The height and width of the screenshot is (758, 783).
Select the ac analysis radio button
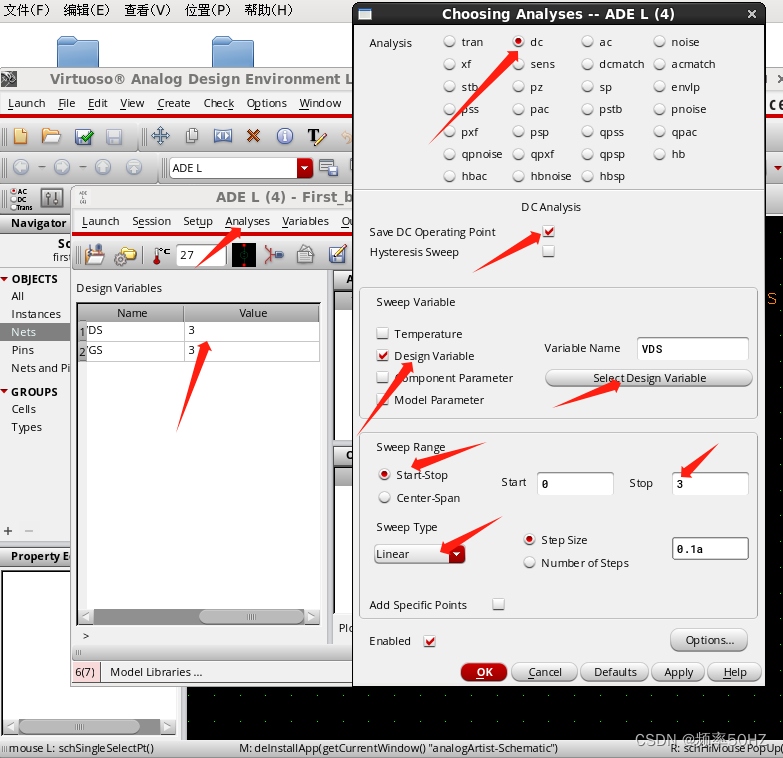click(x=588, y=41)
